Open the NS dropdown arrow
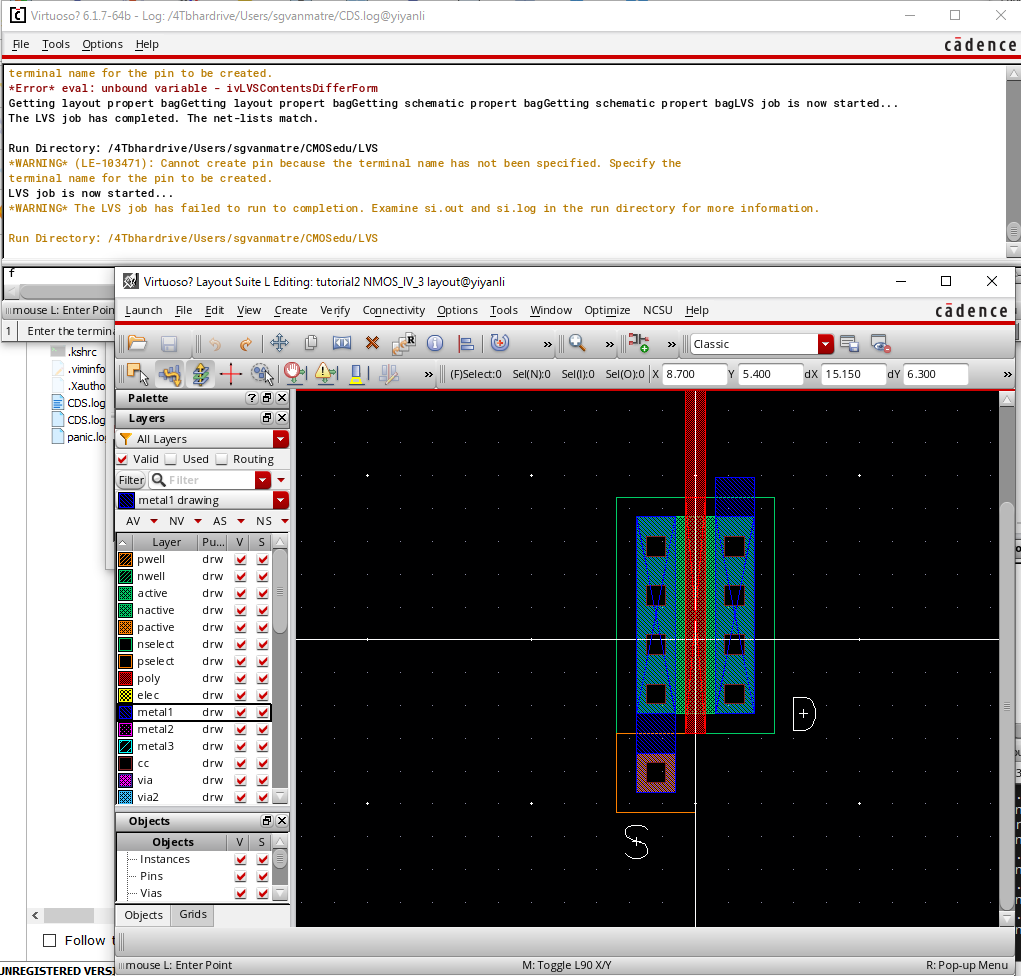The width and height of the screenshot is (1021, 976). 285,521
